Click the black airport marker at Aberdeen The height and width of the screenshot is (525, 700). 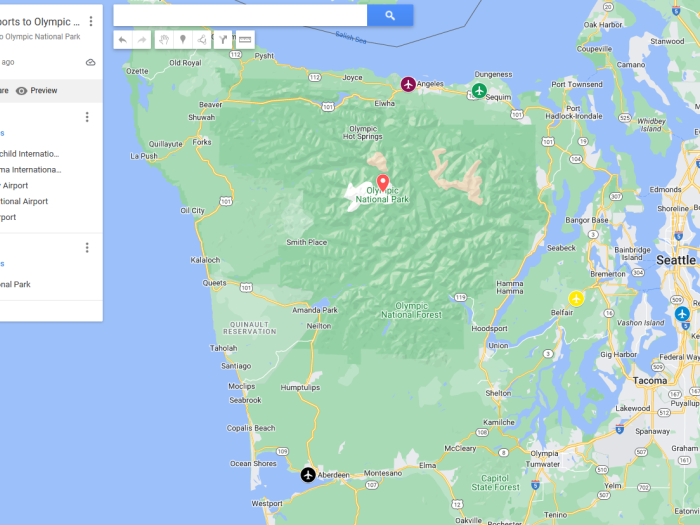point(308,475)
